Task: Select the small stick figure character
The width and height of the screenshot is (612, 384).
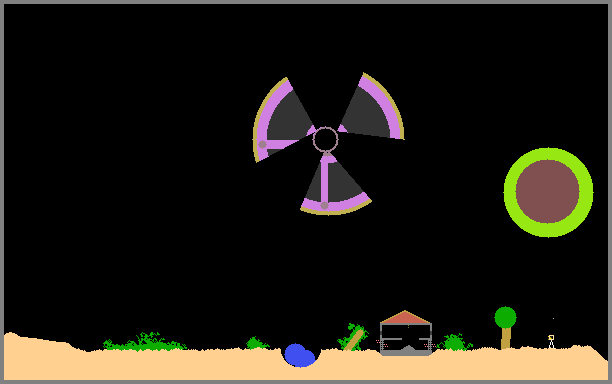Action: (x=551, y=341)
